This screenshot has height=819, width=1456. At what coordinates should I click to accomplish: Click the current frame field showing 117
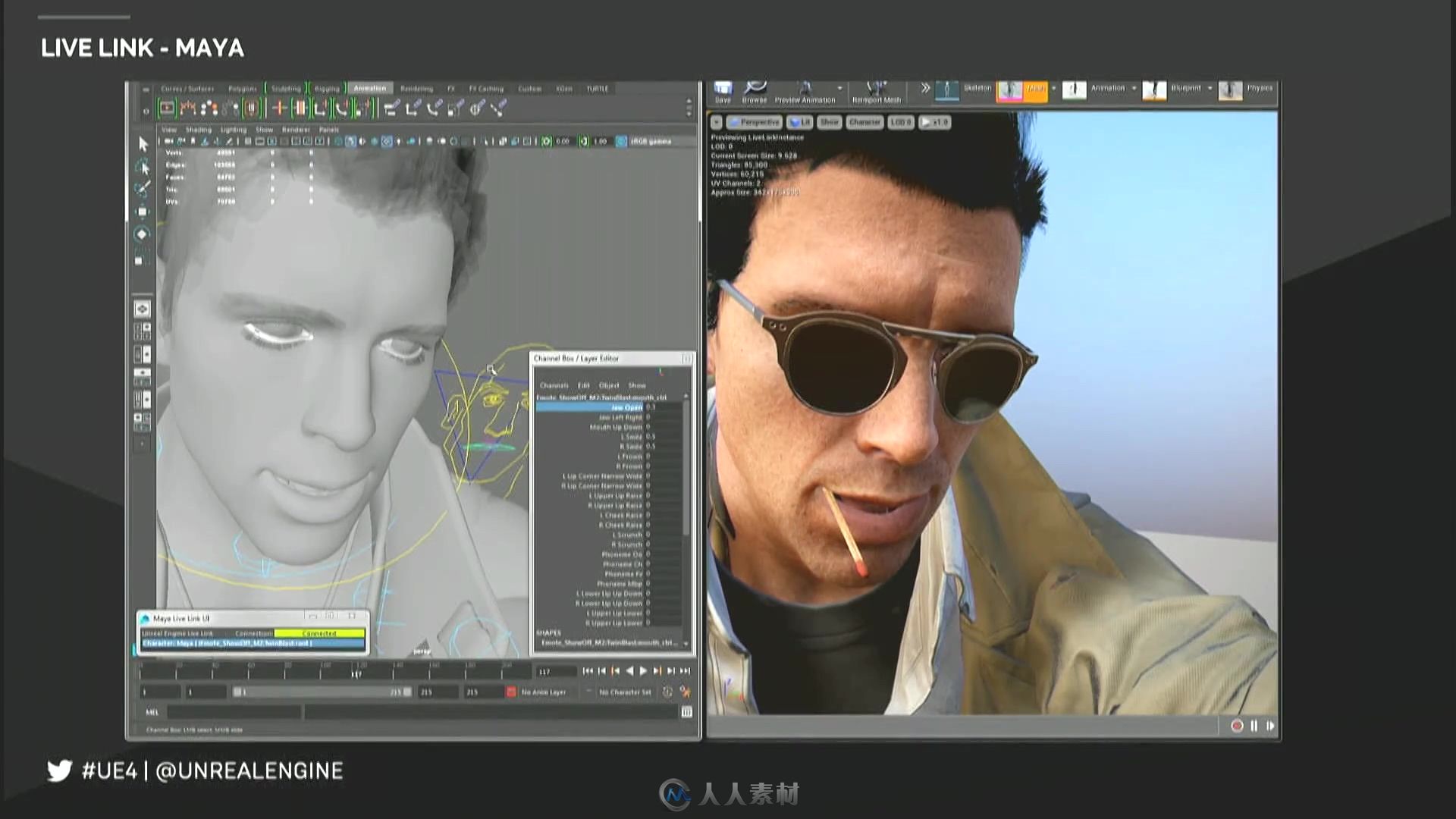(556, 671)
